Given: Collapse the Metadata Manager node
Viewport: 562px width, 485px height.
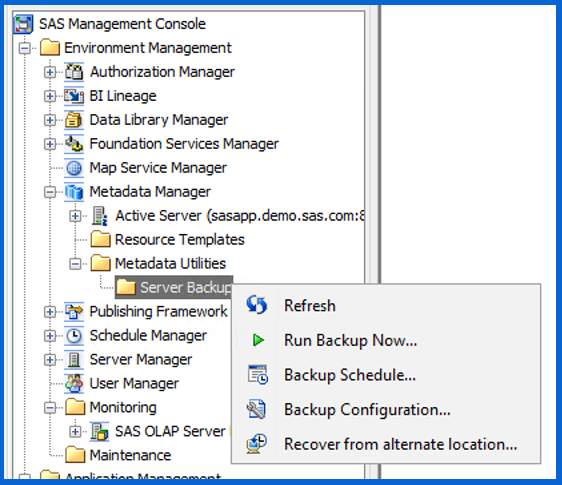Looking at the screenshot, I should [x=50, y=192].
